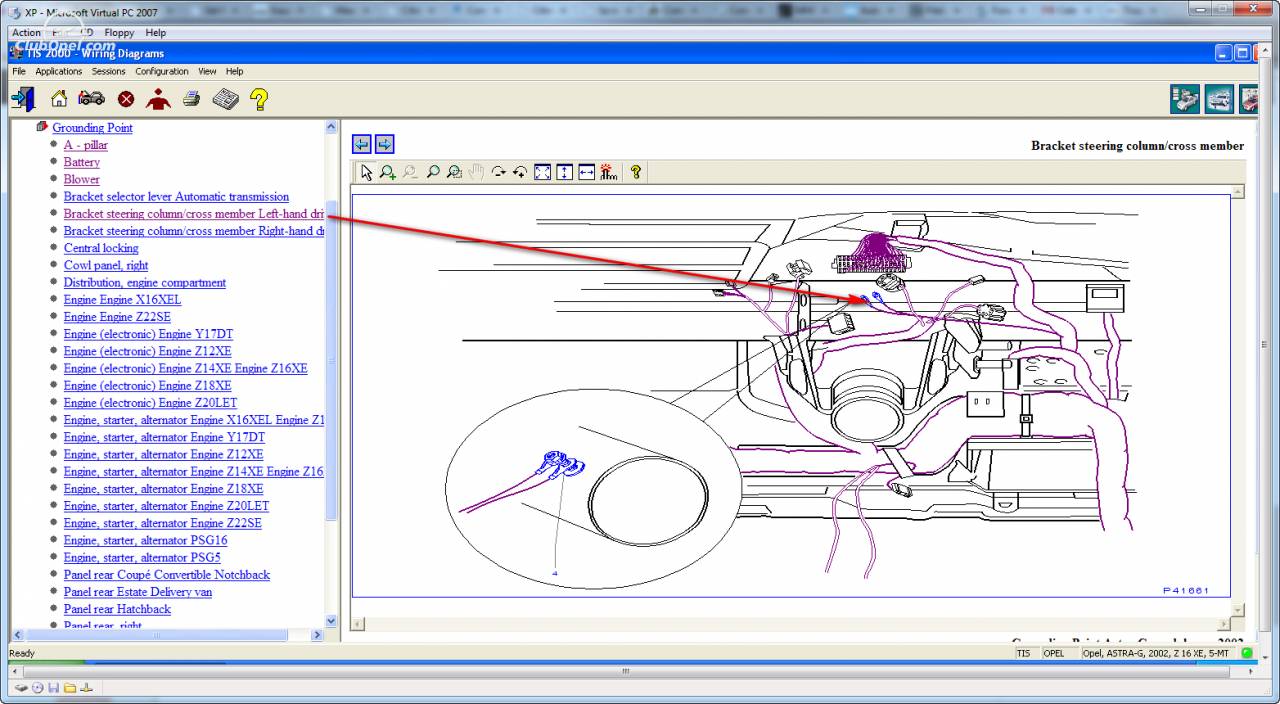
Task: Click first top-right TIS module icon
Action: [x=1186, y=99]
